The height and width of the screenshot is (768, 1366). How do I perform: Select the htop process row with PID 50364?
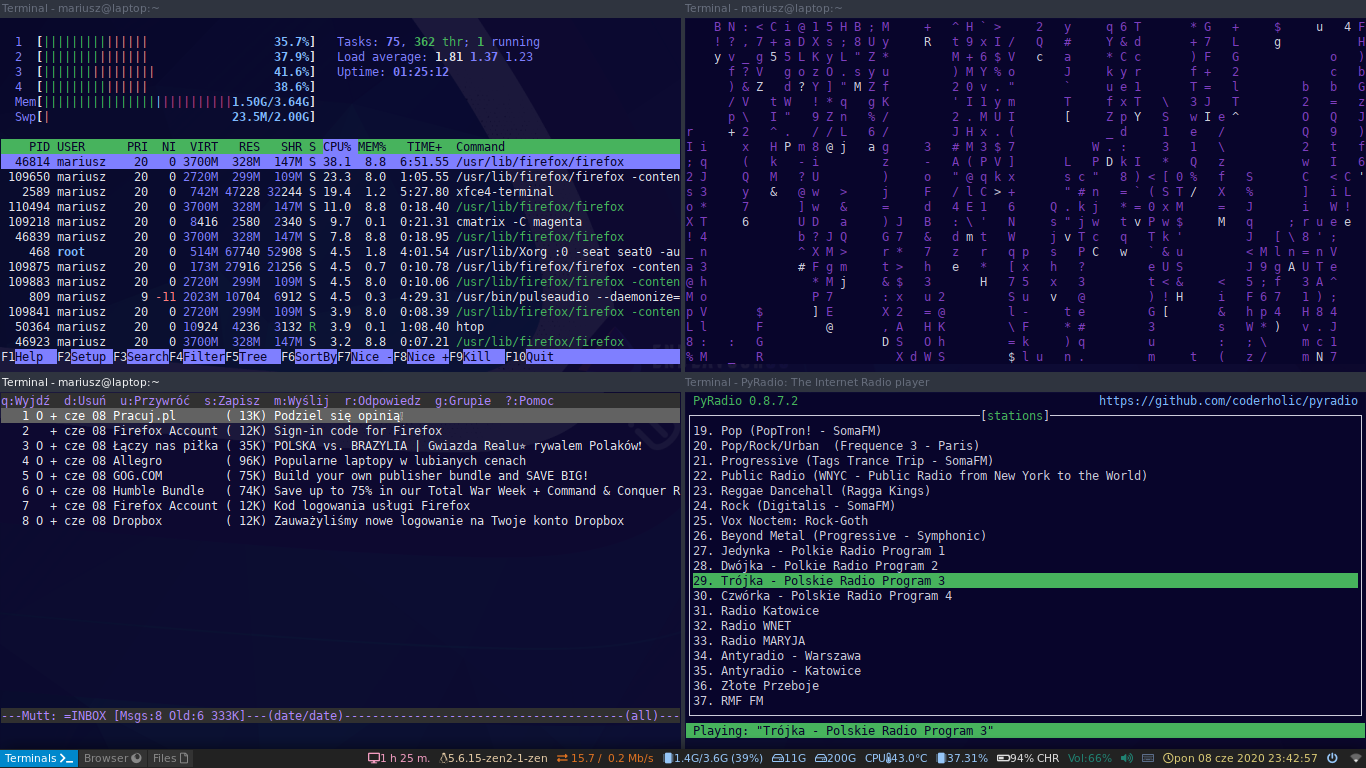pos(340,327)
